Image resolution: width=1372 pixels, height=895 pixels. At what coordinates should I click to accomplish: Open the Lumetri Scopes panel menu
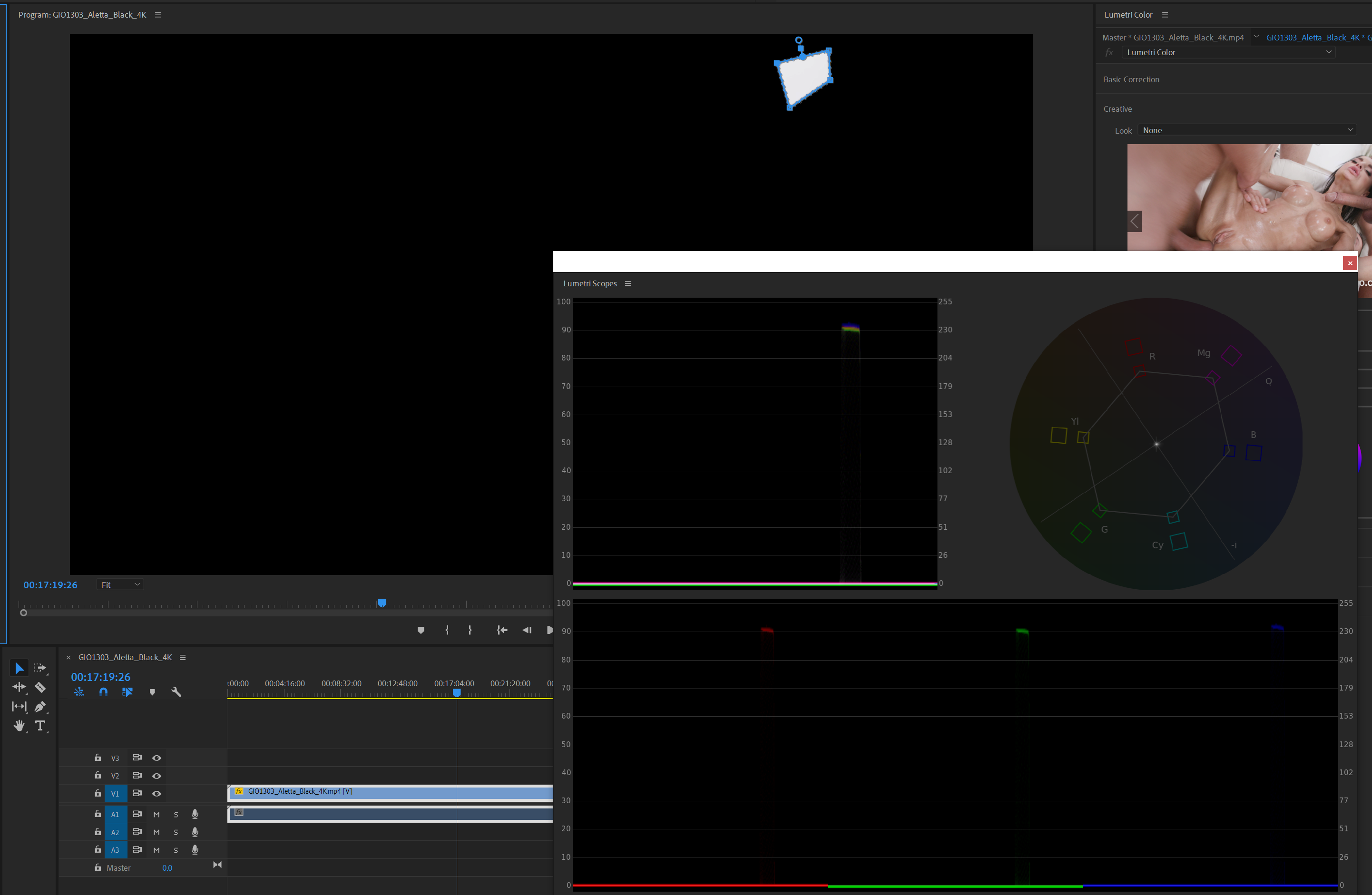coord(628,283)
